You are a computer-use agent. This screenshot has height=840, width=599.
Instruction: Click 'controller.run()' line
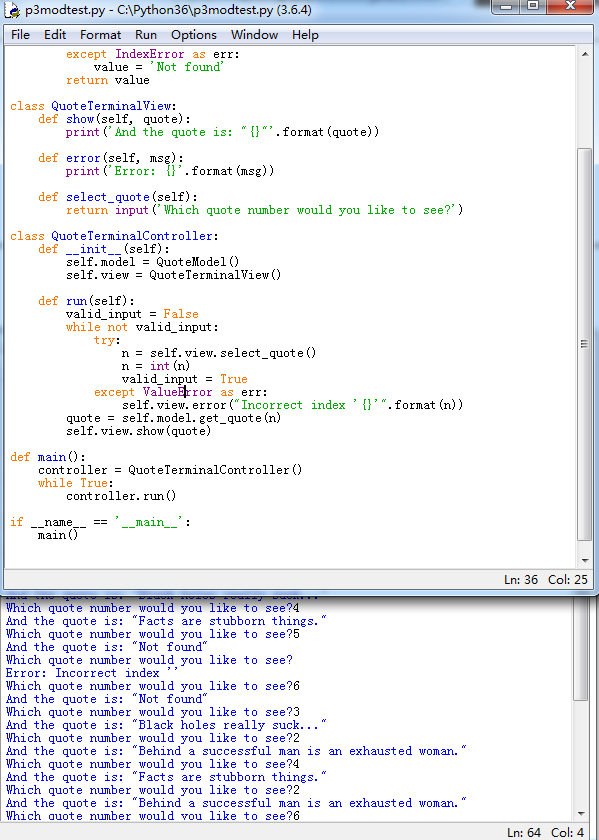pyautogui.click(x=121, y=496)
